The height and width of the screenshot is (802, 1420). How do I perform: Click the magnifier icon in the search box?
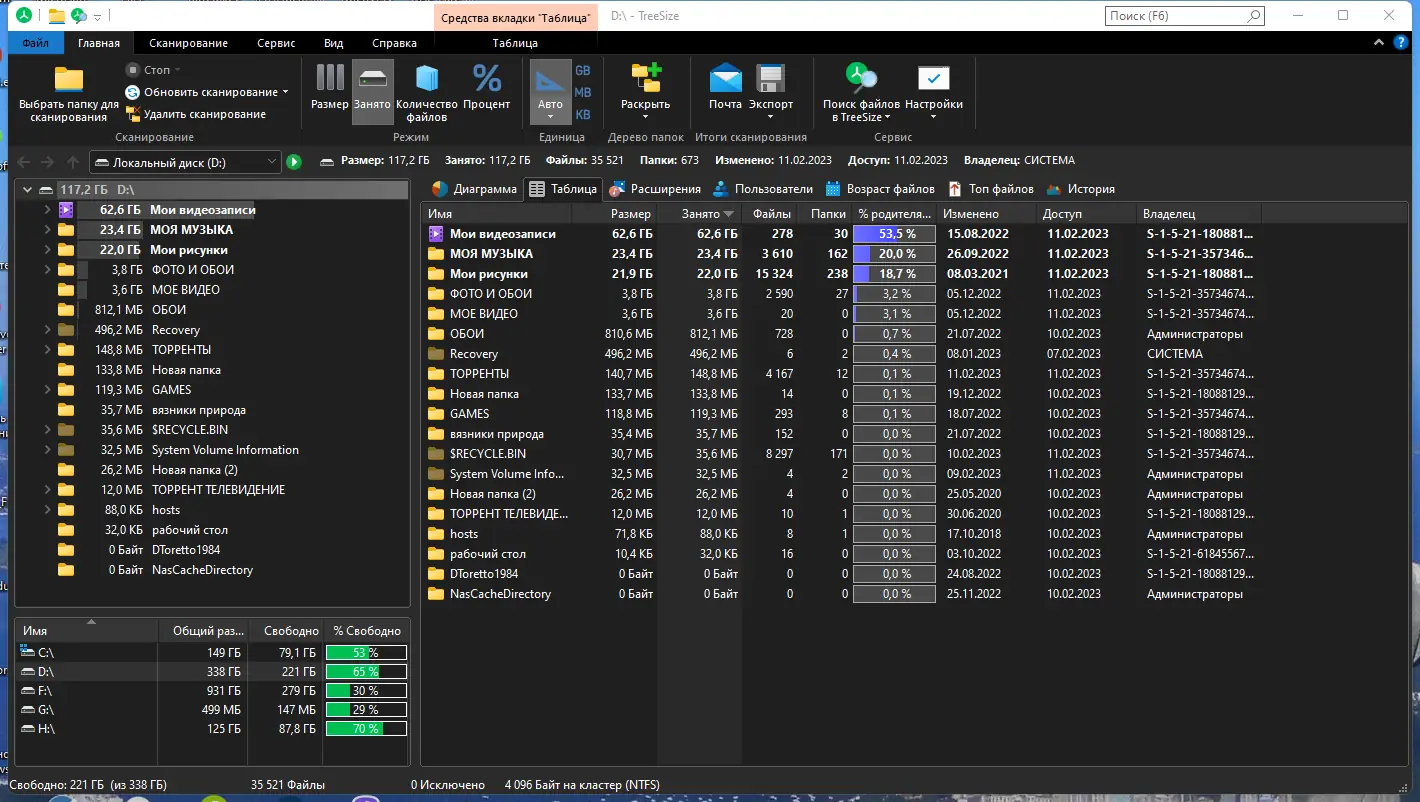[x=1254, y=16]
